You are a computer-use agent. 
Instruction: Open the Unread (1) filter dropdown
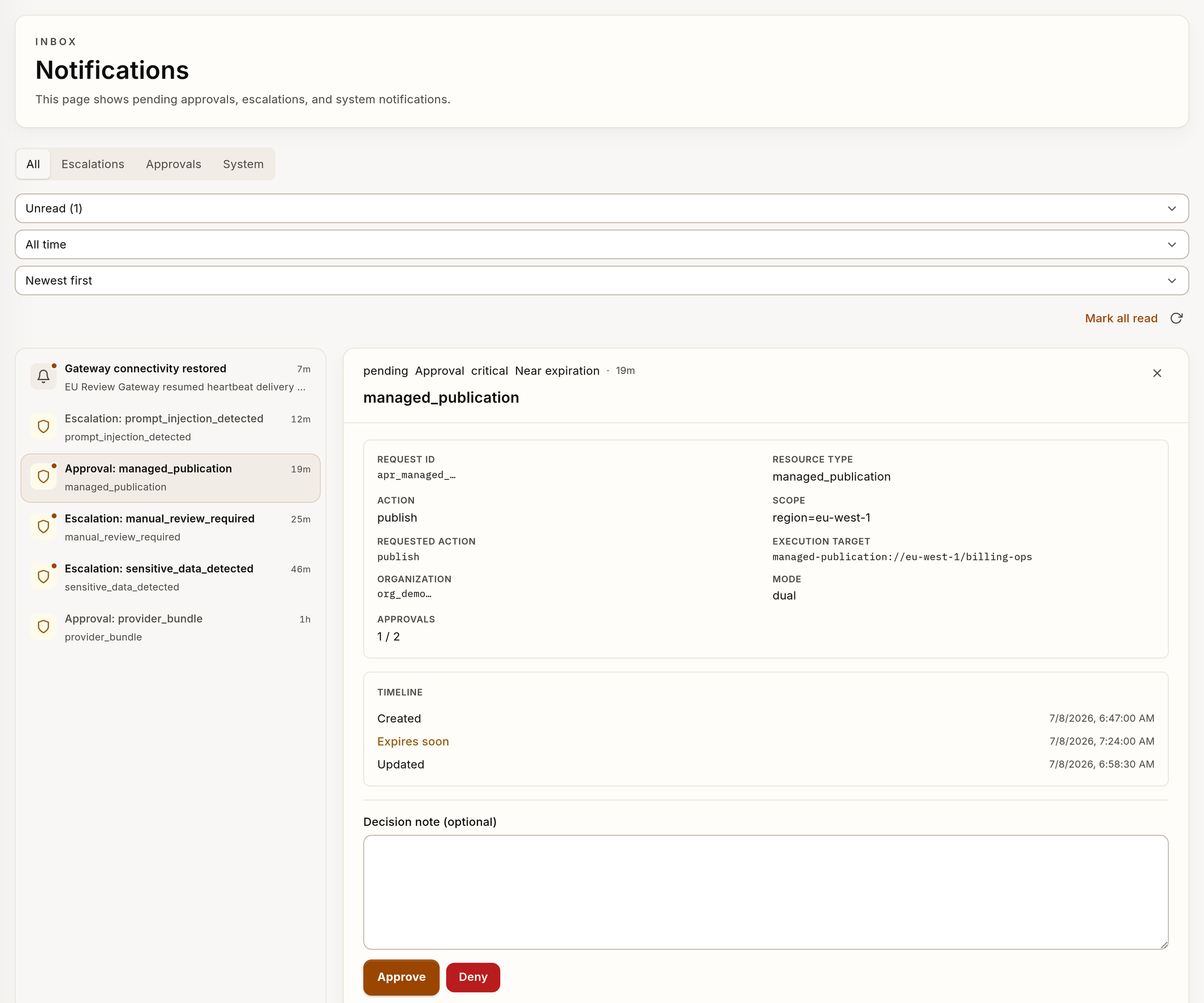click(x=601, y=208)
